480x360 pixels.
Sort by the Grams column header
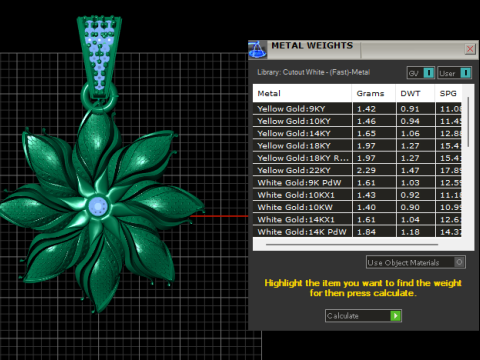pos(374,93)
